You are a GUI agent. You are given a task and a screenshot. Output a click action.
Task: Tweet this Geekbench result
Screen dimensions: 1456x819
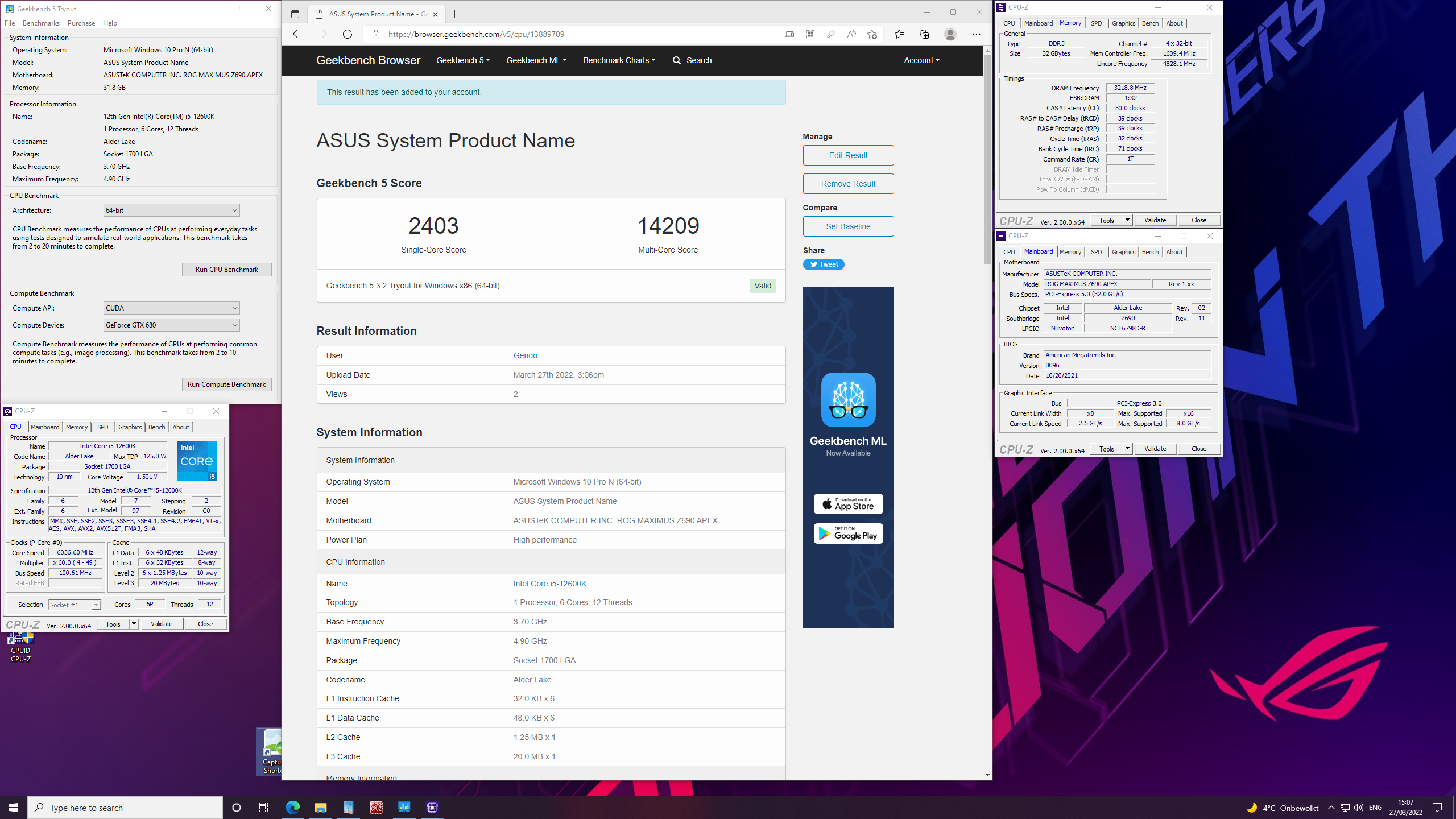[x=824, y=264]
